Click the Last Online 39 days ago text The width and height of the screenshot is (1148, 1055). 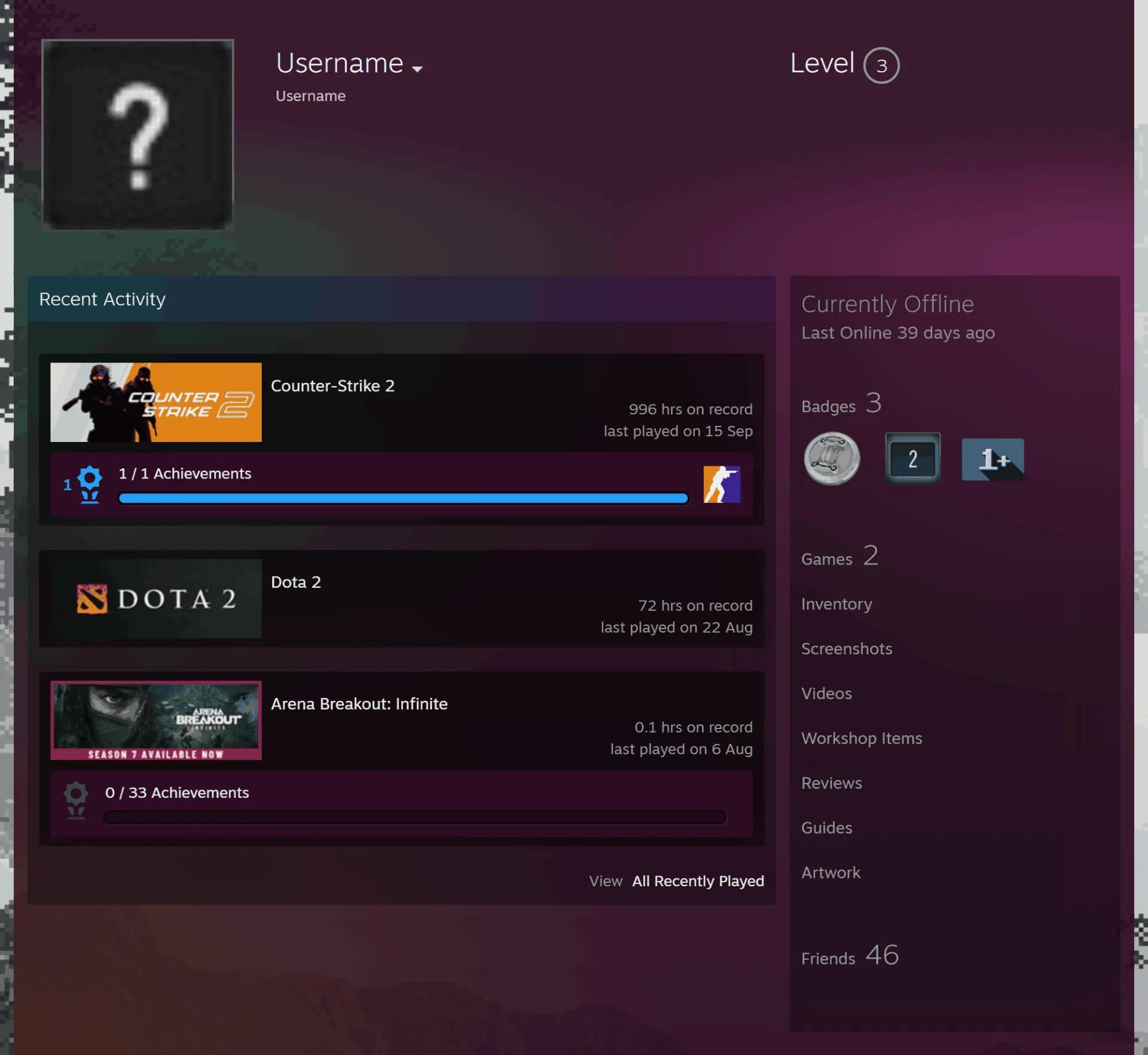coord(898,333)
